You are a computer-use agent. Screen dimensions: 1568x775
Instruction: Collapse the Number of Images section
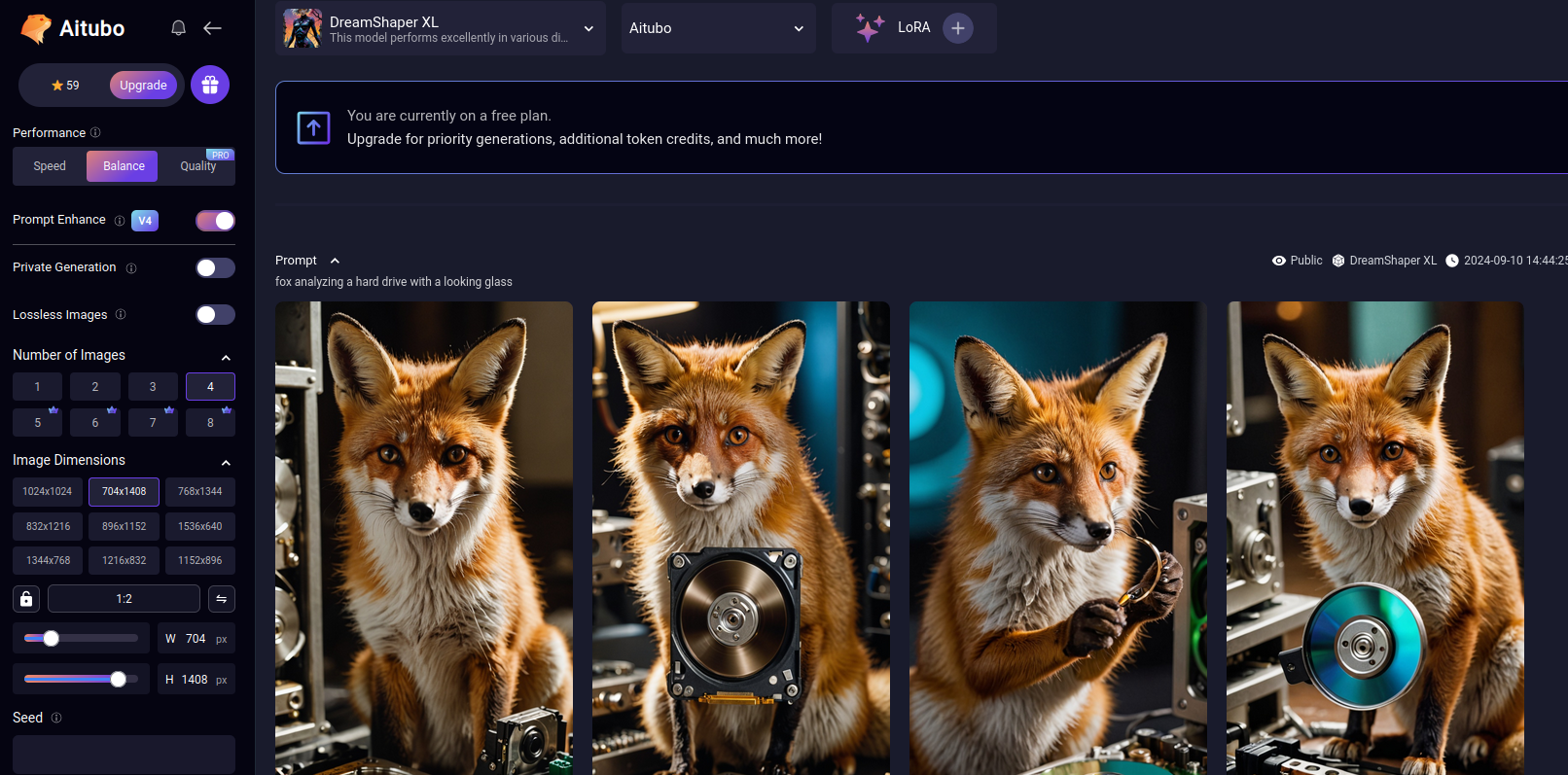(226, 357)
